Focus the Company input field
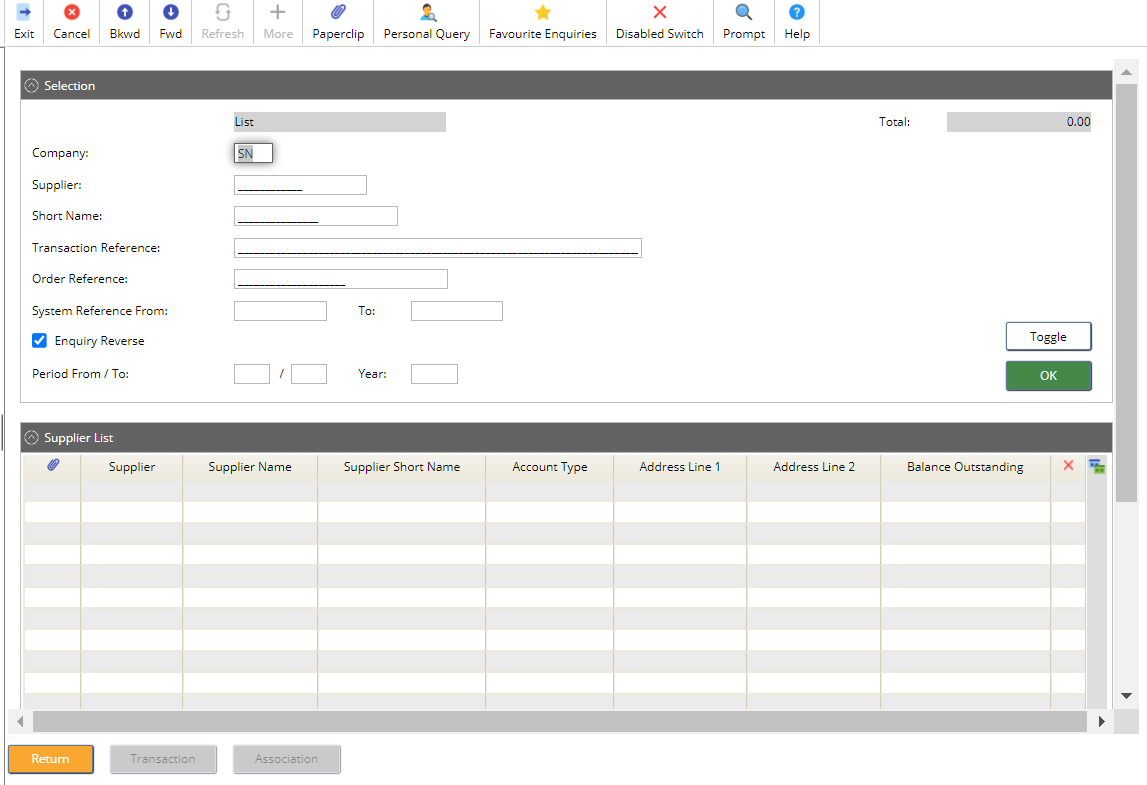1147x785 pixels. pyautogui.click(x=253, y=153)
